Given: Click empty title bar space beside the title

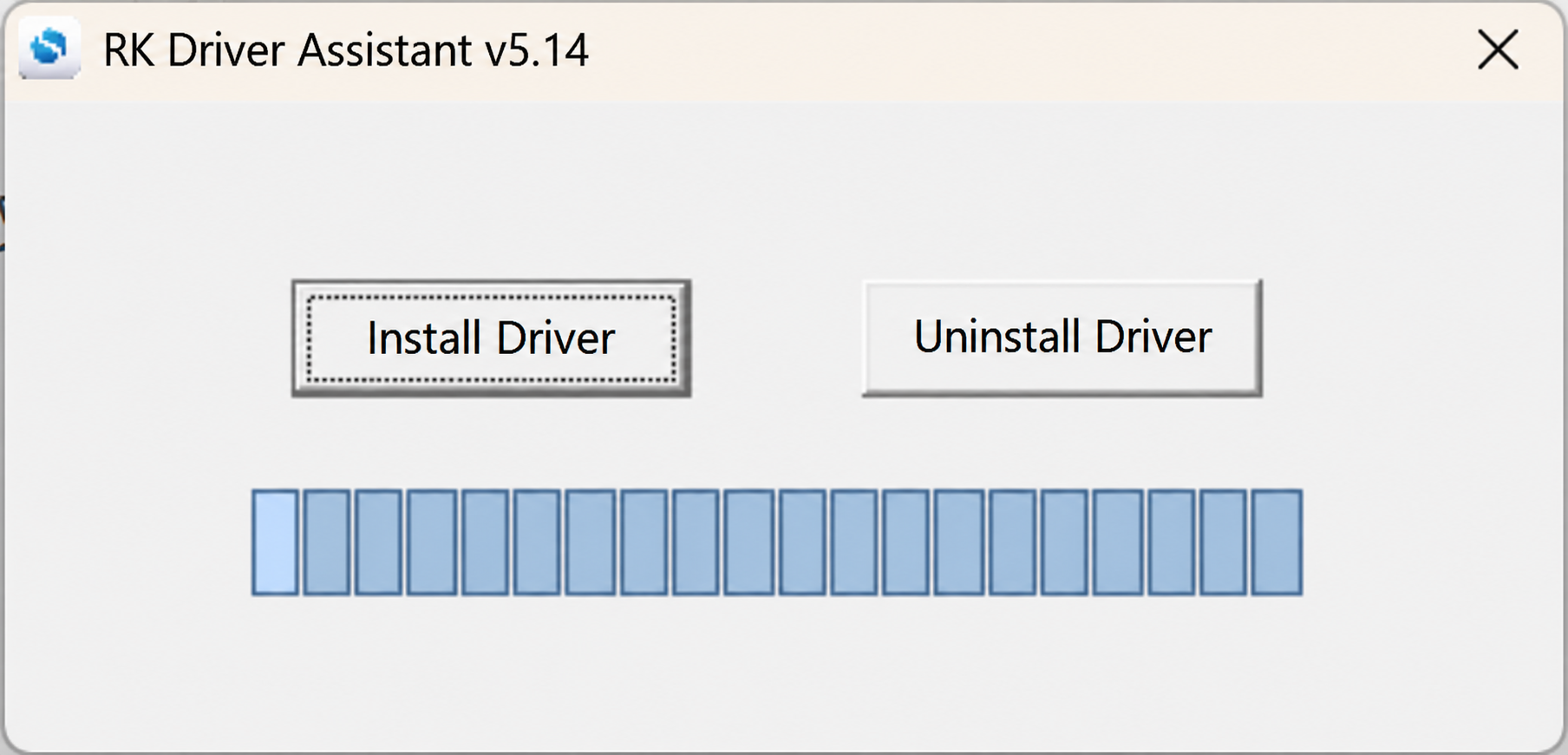Looking at the screenshot, I should 1023,49.
